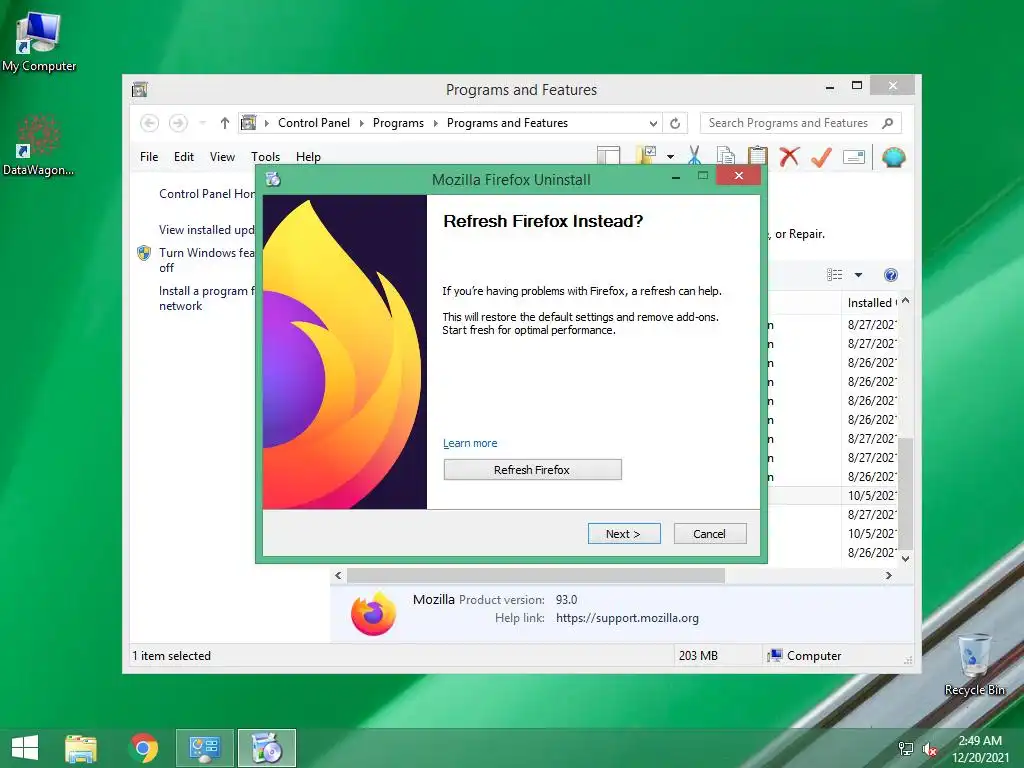
Task: Click the Control Panel taskbar button
Action: tap(204, 748)
